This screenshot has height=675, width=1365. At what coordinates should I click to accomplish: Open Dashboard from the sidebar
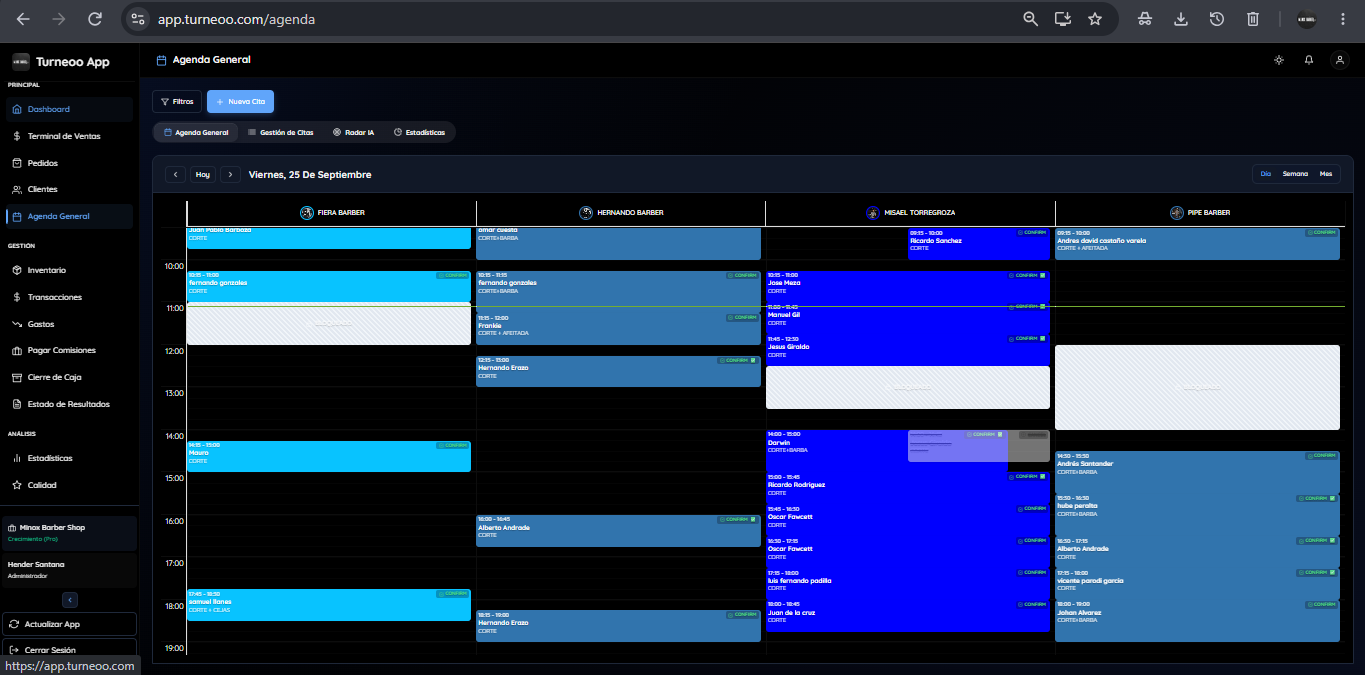68,109
